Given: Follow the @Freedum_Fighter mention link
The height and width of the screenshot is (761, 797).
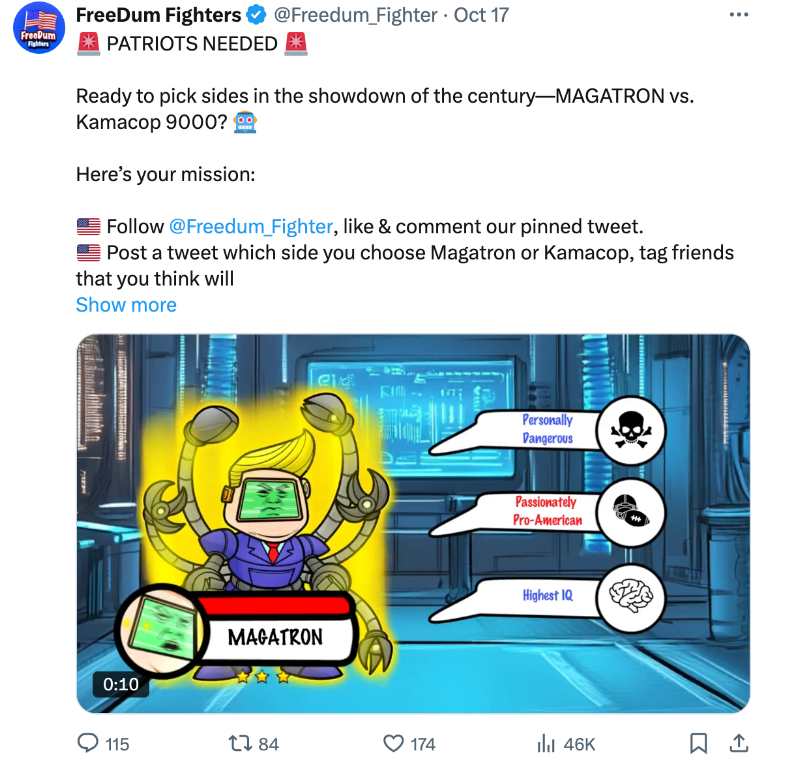Looking at the screenshot, I should pyautogui.click(x=251, y=226).
